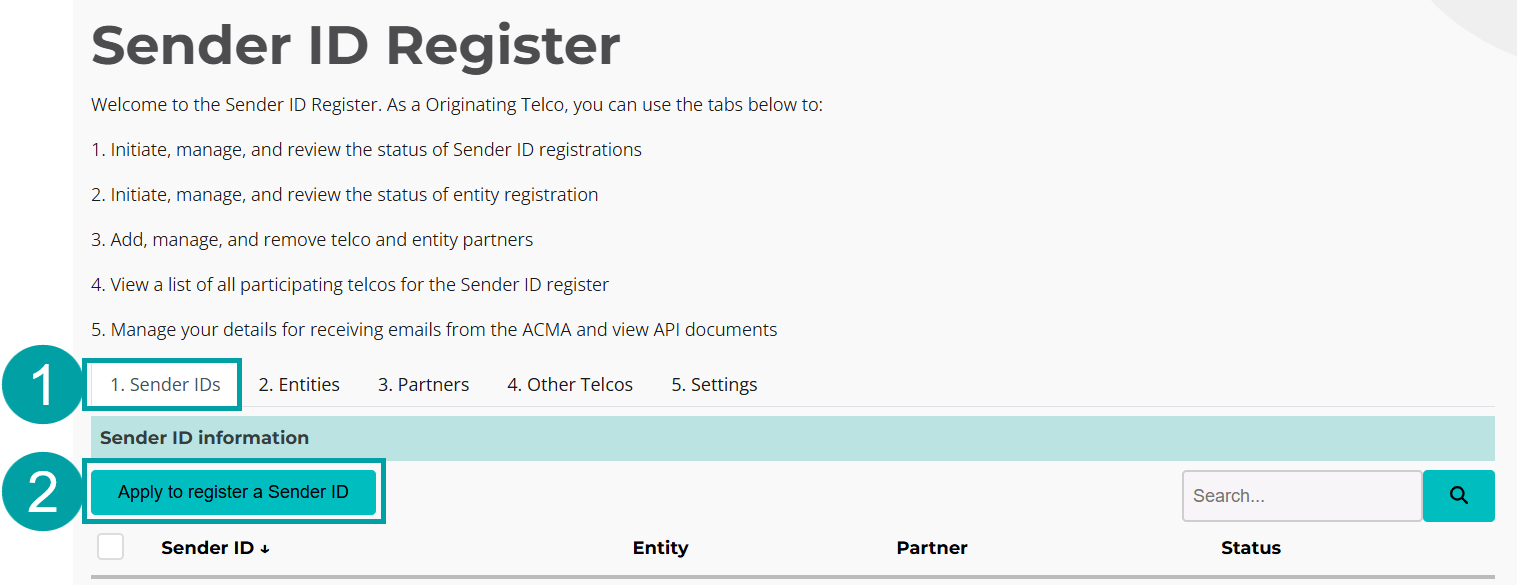The width and height of the screenshot is (1517, 585).
Task: Switch to the 2. Entities tab
Action: pos(299,384)
